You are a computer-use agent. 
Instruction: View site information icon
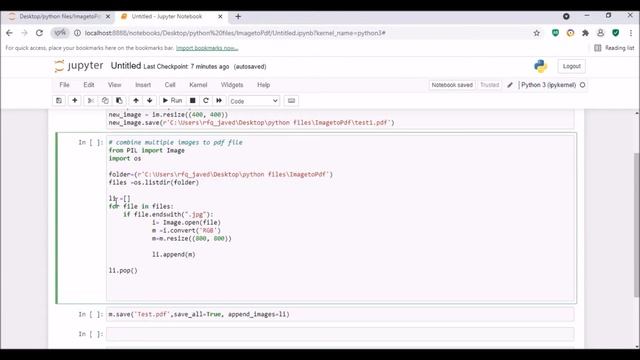tap(77, 33)
